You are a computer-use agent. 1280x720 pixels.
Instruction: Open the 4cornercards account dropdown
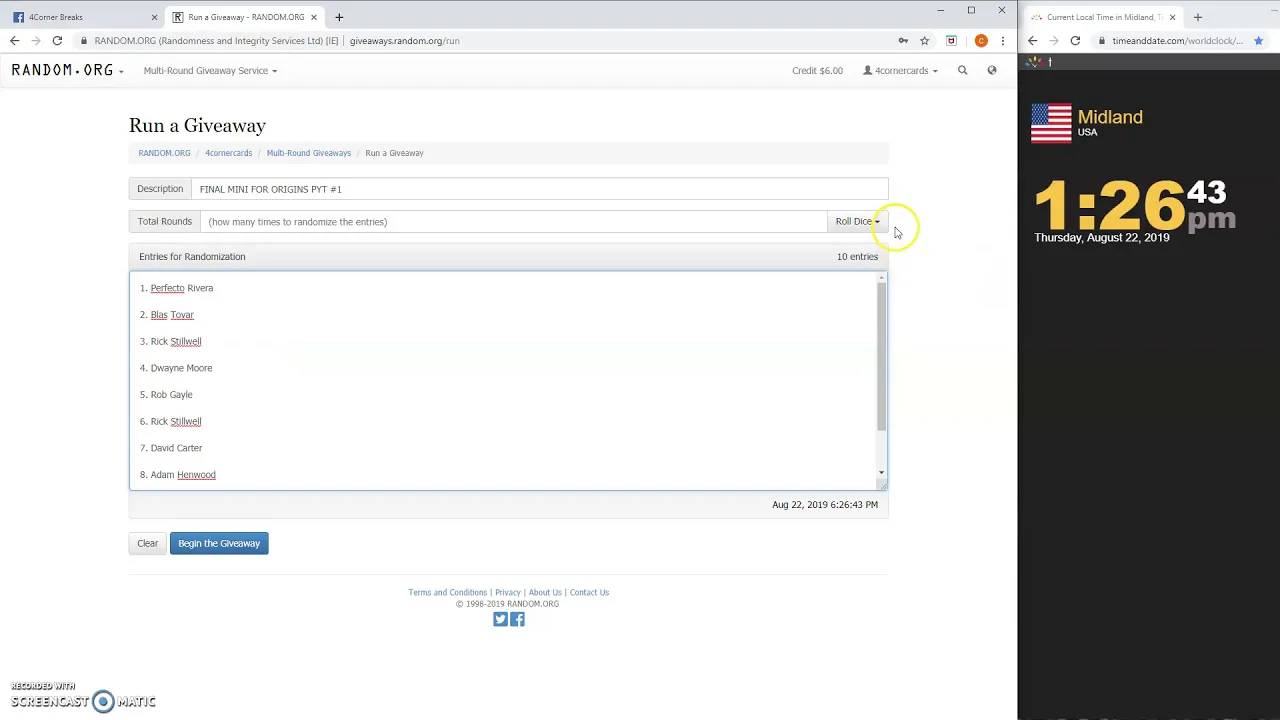[x=900, y=71]
